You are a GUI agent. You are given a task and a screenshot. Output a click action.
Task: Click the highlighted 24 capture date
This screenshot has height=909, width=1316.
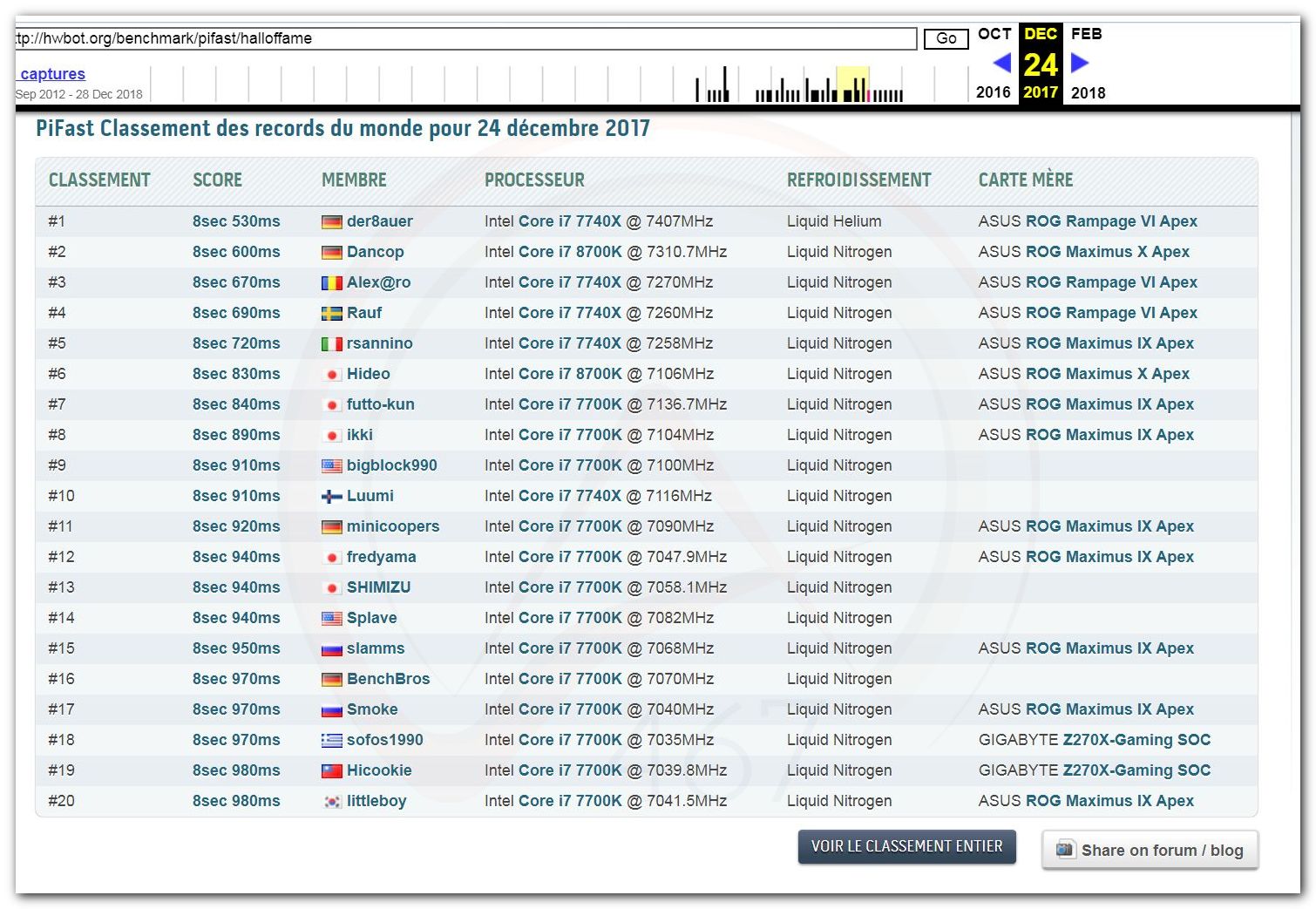[x=1041, y=64]
